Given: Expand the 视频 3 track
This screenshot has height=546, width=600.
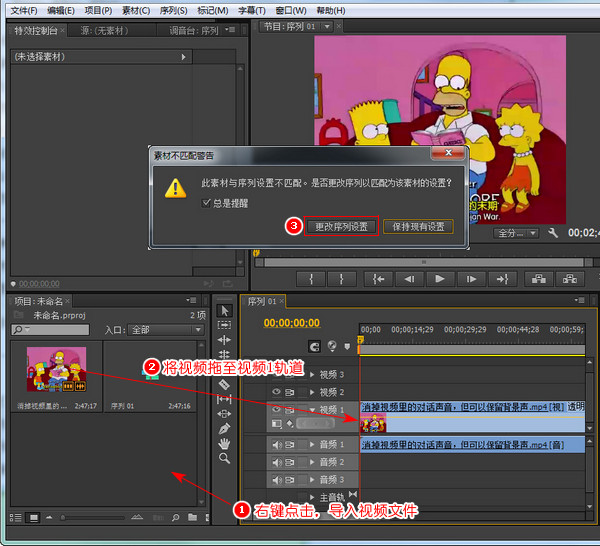Looking at the screenshot, I should tap(312, 375).
